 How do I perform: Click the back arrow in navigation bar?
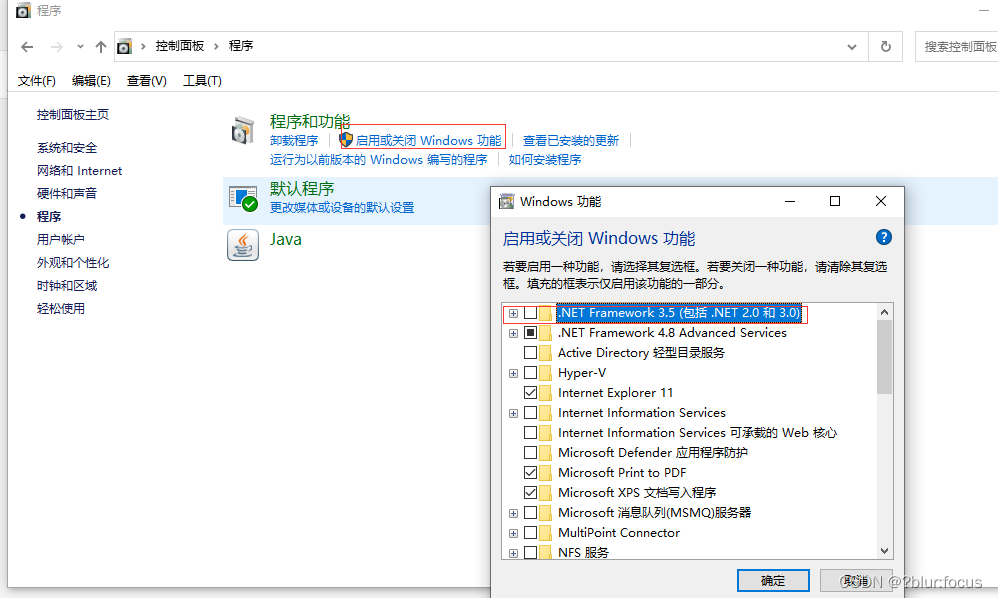[27, 47]
